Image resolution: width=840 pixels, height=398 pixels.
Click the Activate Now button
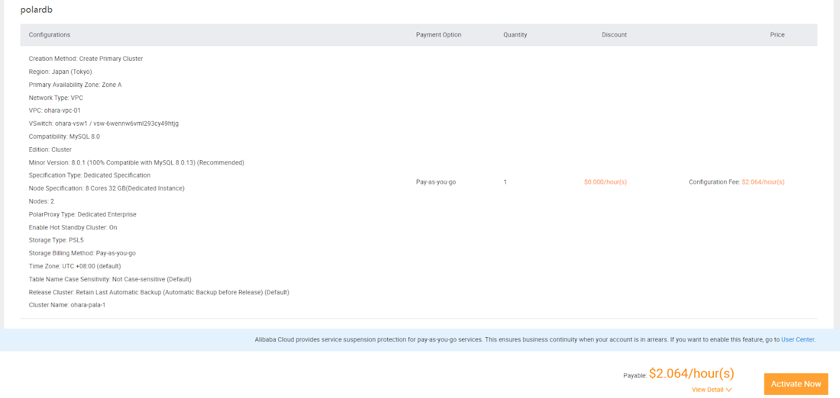[x=796, y=384]
